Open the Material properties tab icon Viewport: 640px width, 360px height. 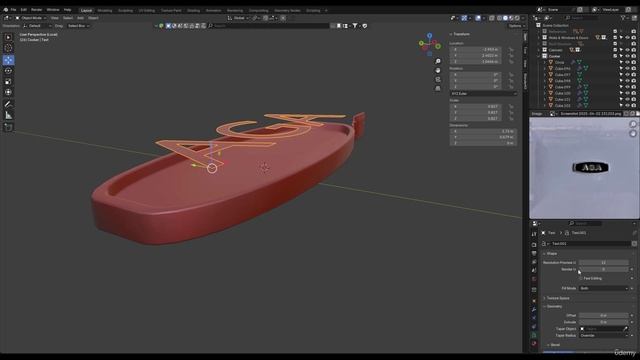(x=534, y=344)
